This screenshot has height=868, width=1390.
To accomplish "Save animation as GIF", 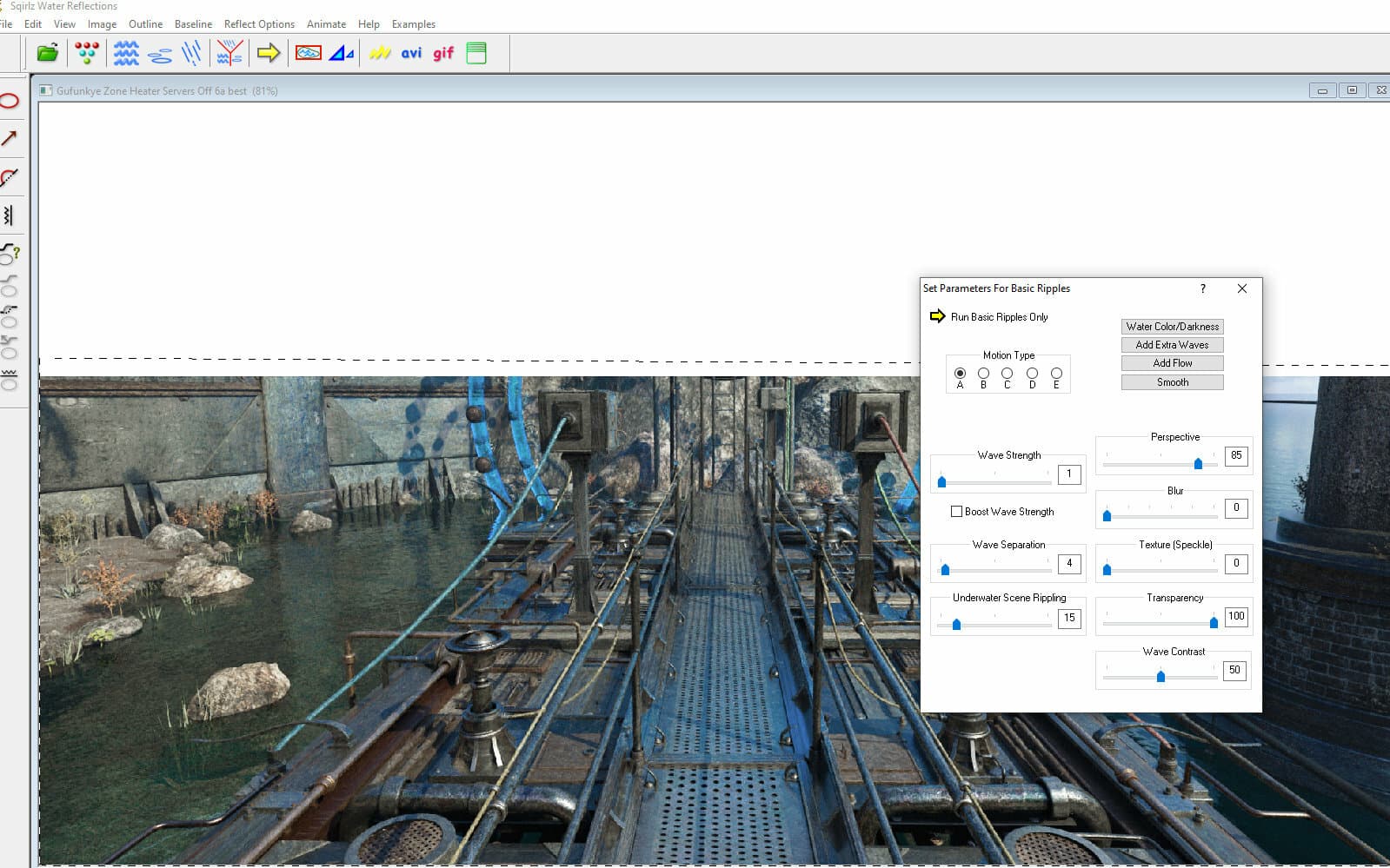I will tap(443, 53).
